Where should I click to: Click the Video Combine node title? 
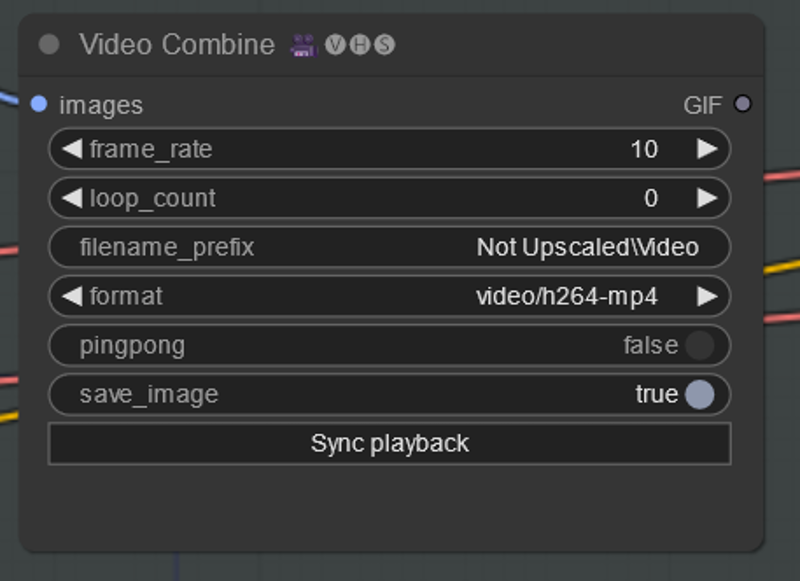pyautogui.click(x=177, y=44)
